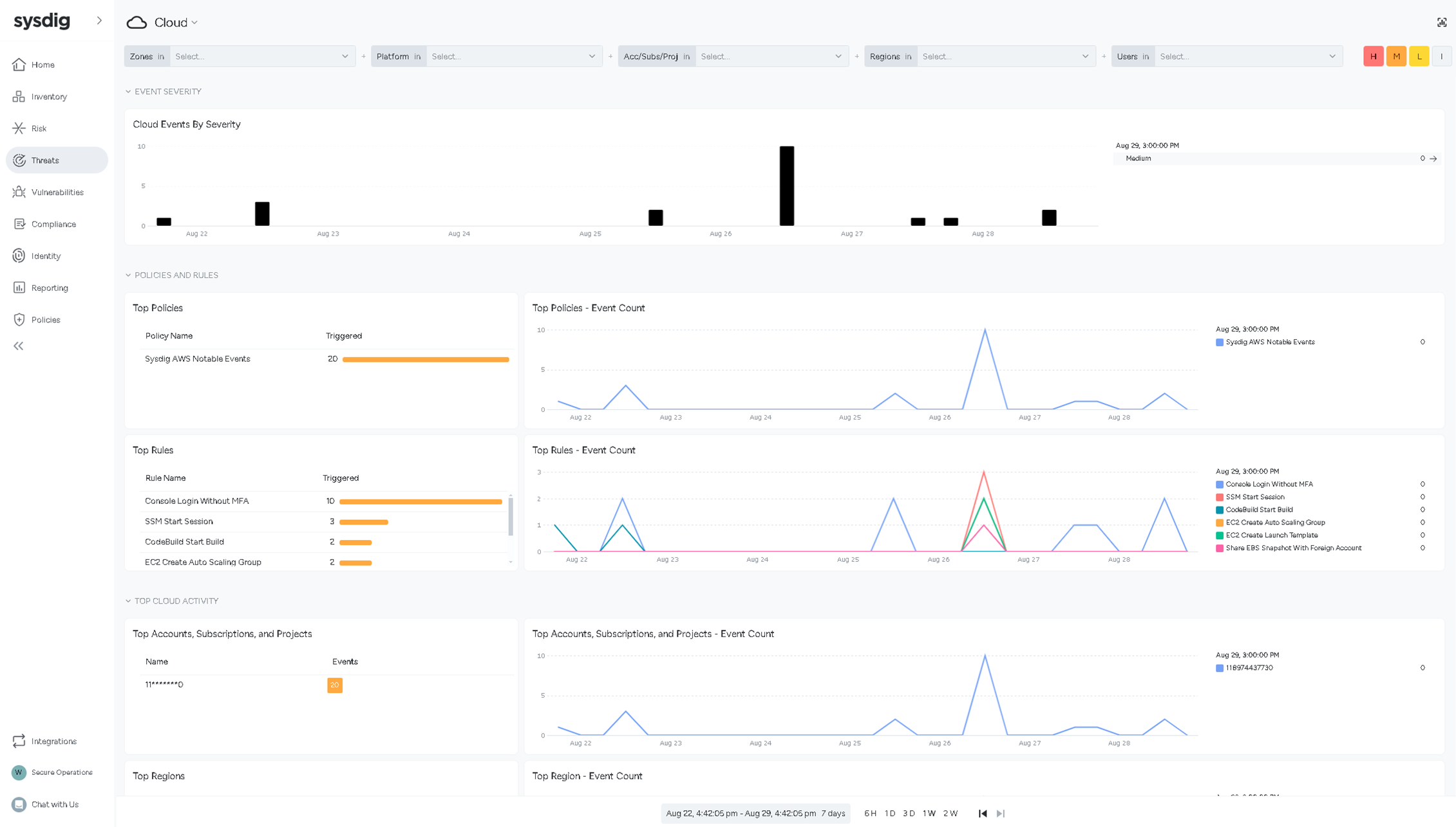
Task: Select the 6H time range button
Action: point(870,813)
